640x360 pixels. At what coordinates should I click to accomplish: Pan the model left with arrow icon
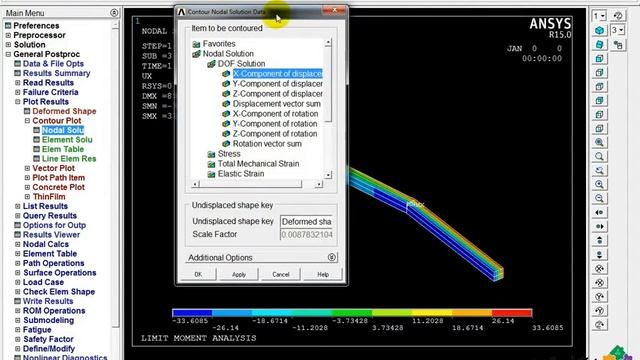coord(599,212)
